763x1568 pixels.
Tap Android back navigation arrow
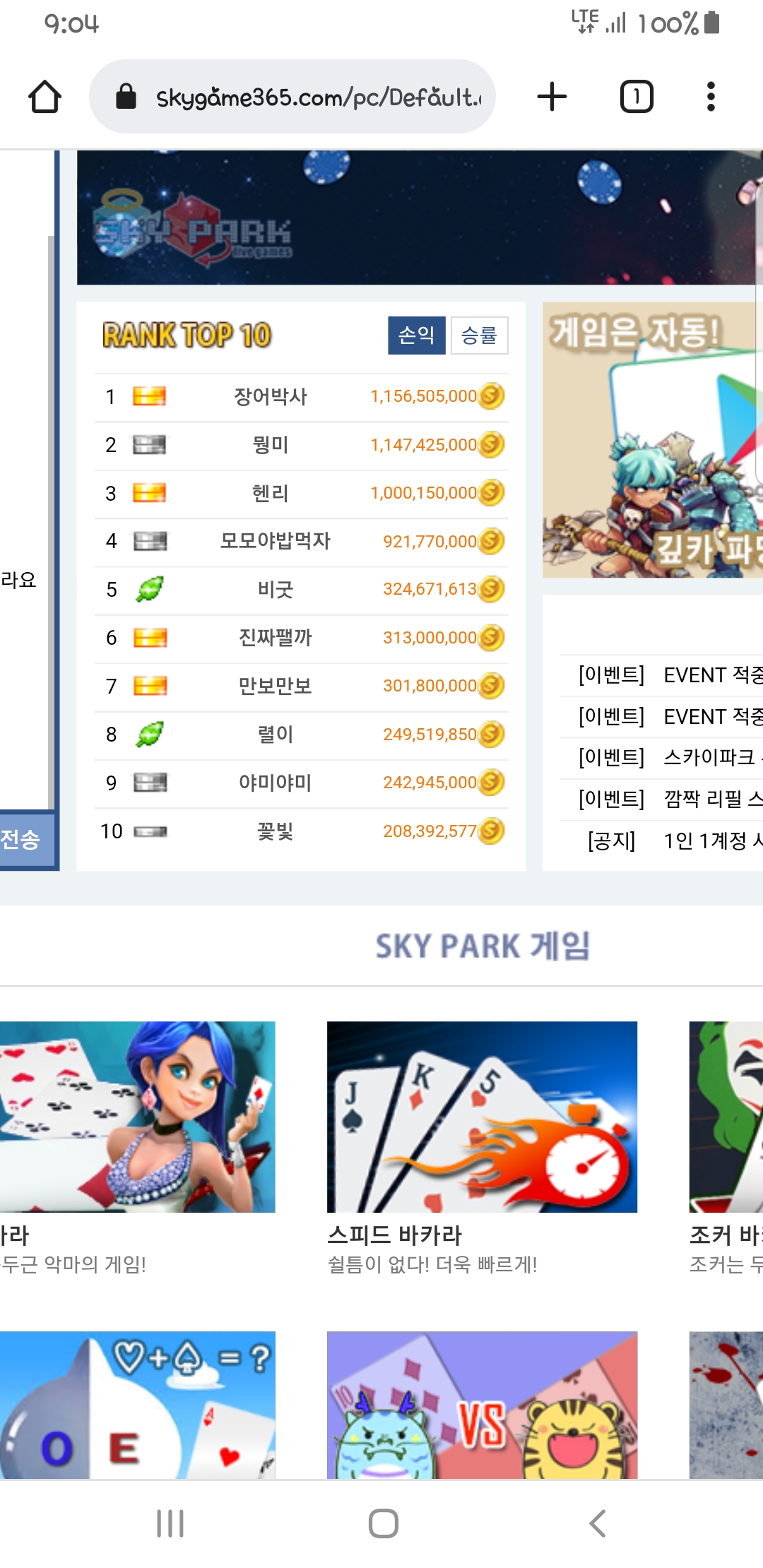pos(597,1524)
